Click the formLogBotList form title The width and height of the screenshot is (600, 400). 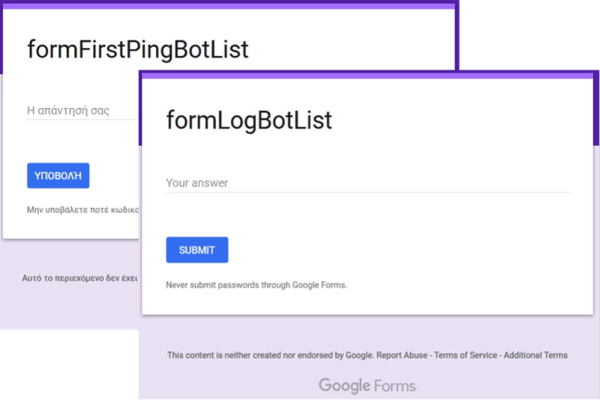[249, 120]
